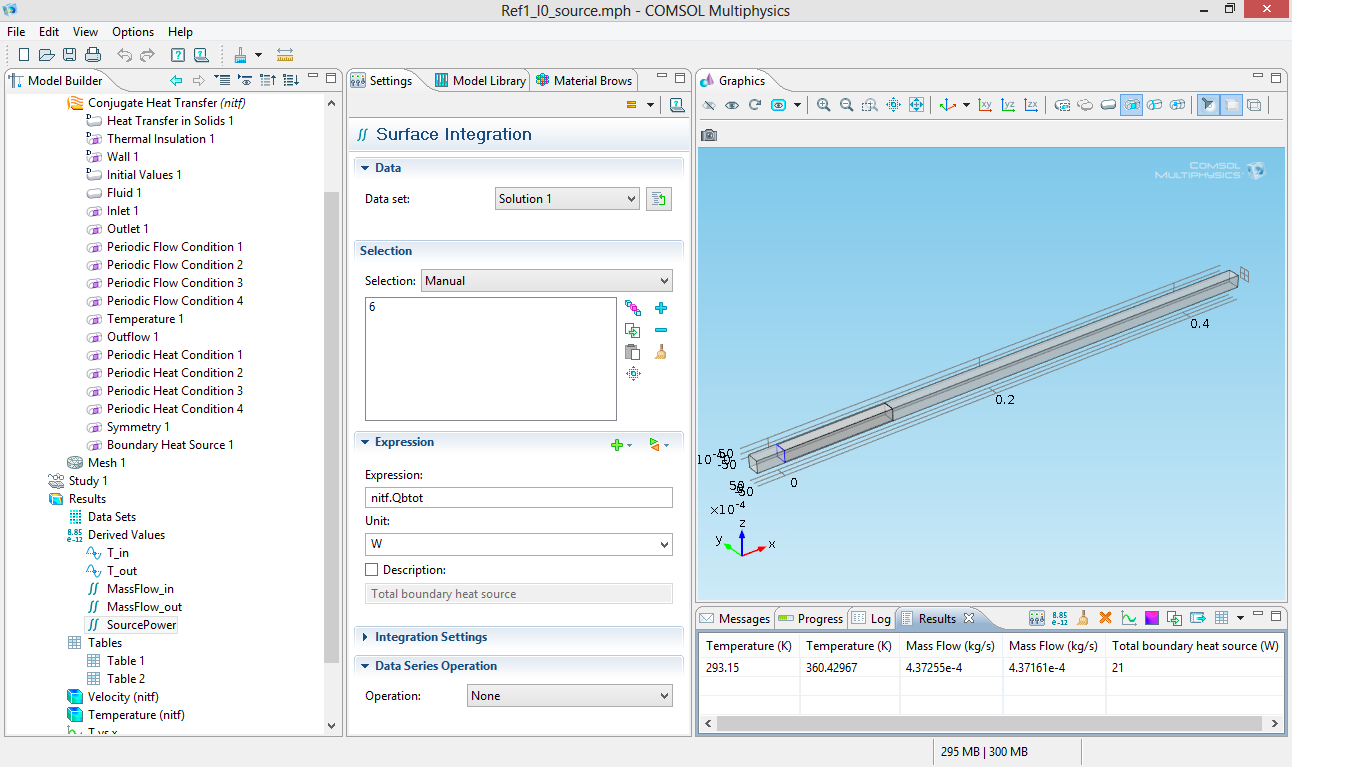The image size is (1366, 768).
Task: Click the Zoom In icon in Graphics toolbar
Action: point(823,105)
